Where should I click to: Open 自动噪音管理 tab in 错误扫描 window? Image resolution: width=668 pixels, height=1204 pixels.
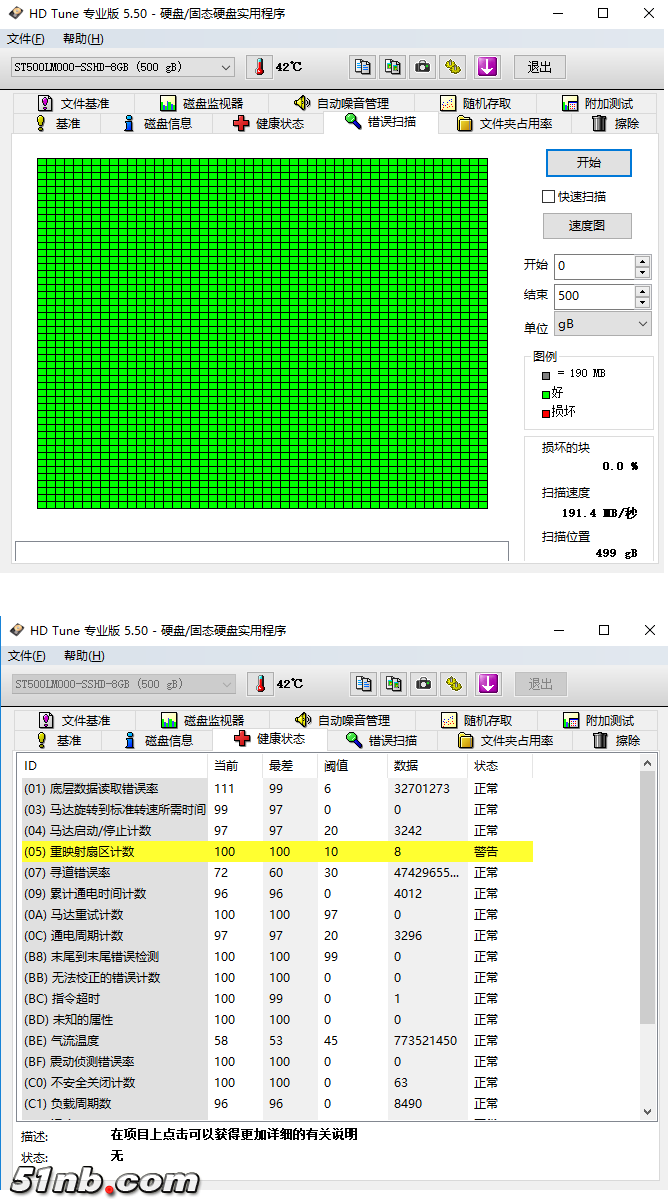[x=341, y=103]
